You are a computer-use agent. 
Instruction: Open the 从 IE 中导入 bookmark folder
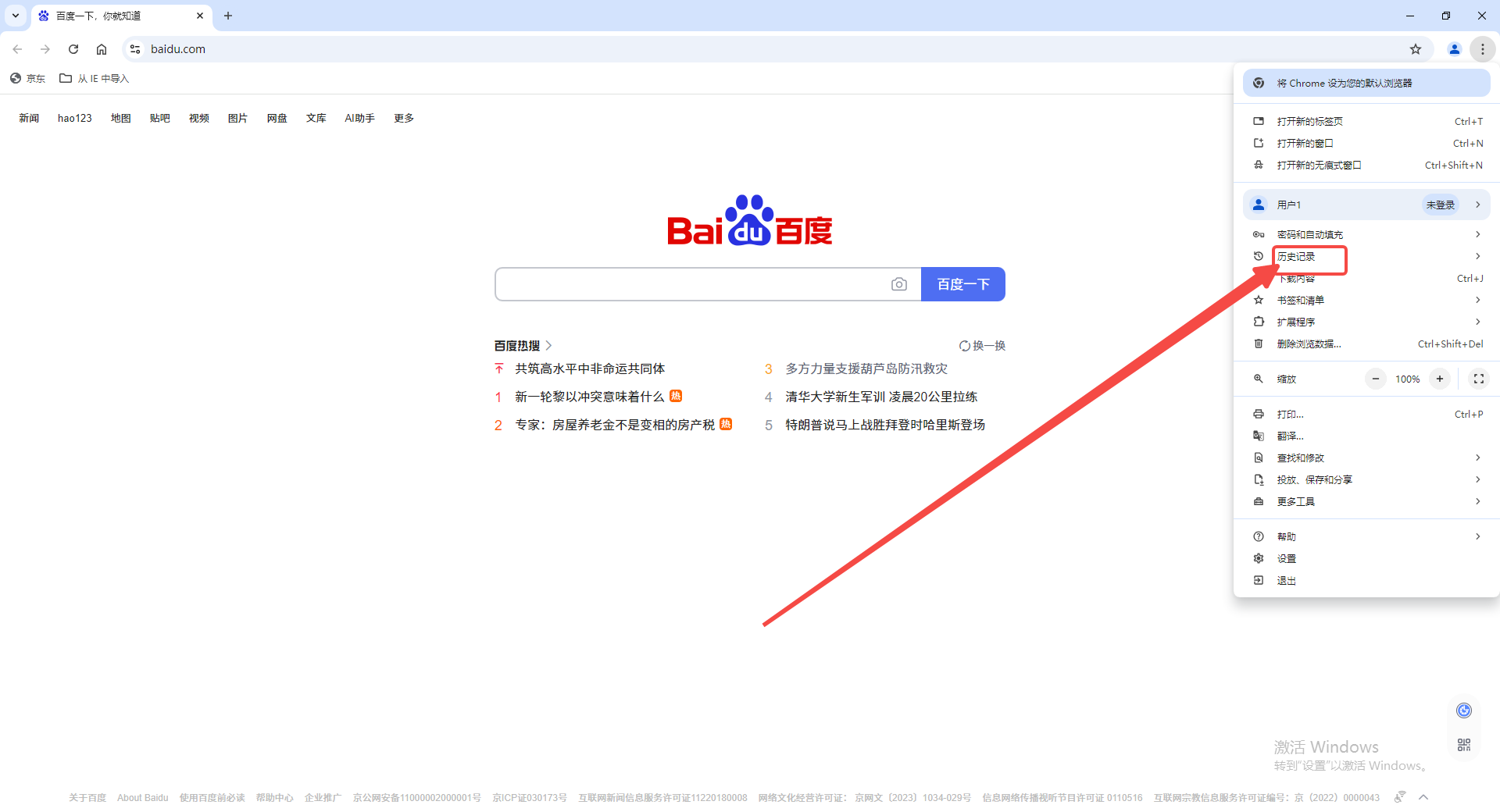point(95,78)
